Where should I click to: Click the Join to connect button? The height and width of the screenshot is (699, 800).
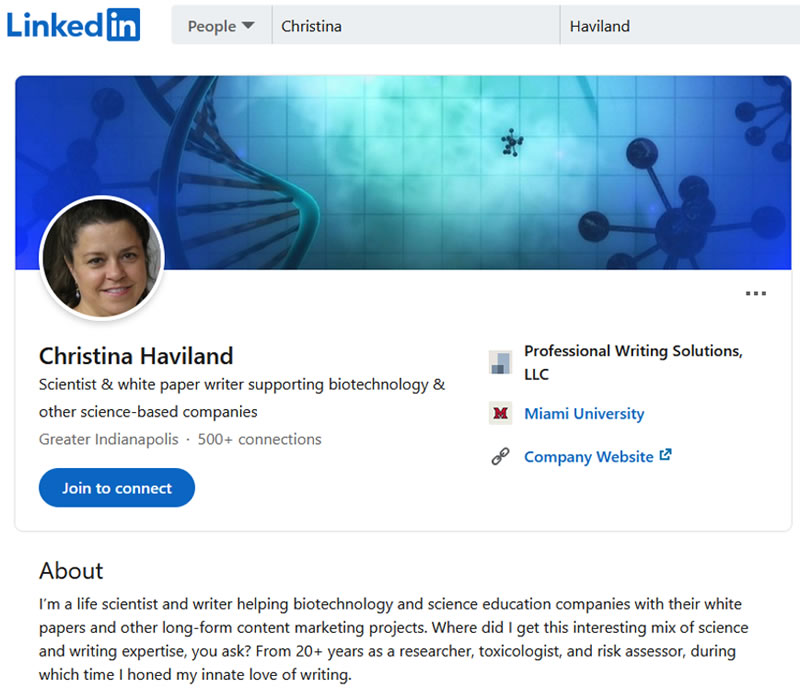coord(116,489)
